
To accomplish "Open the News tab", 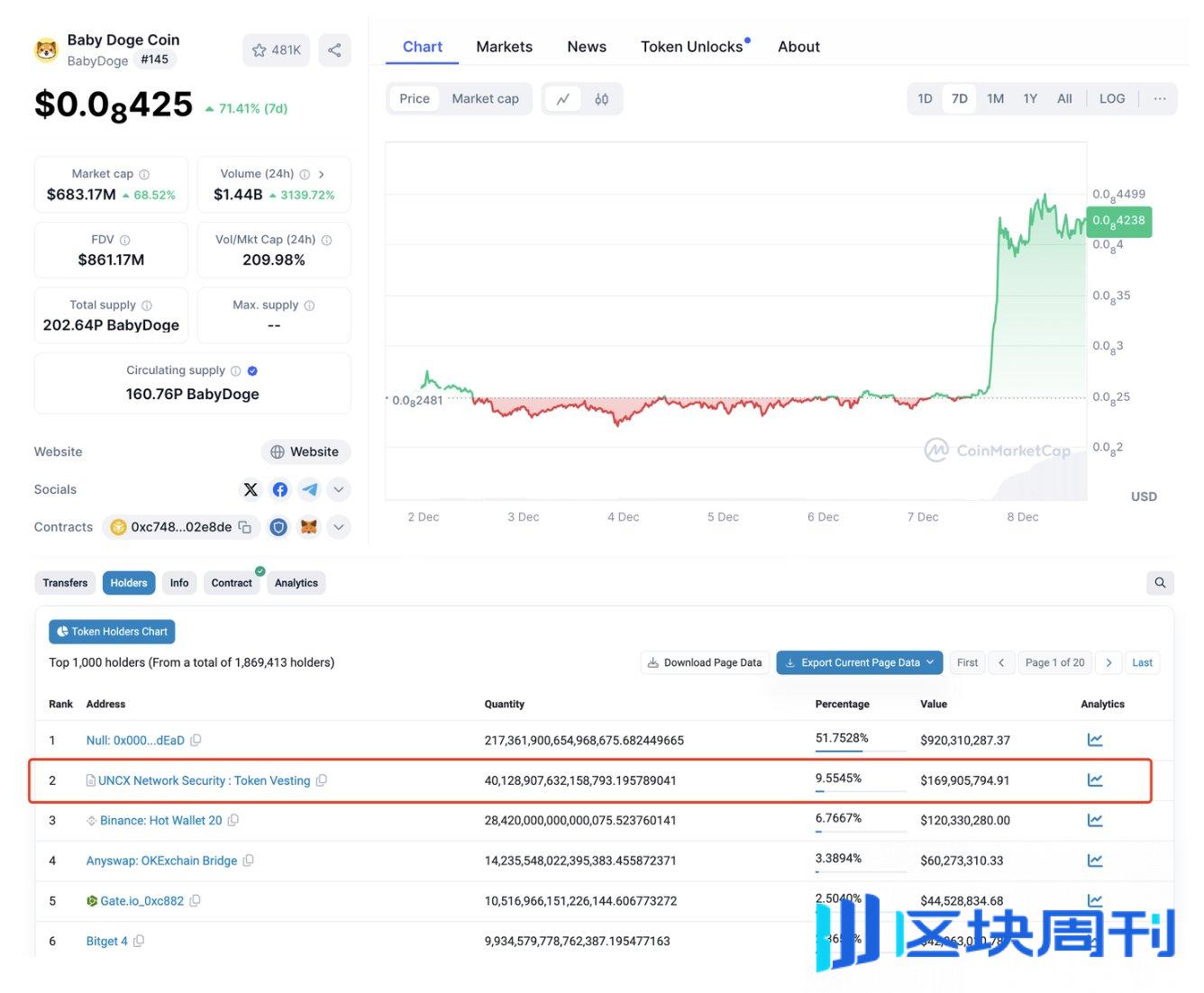I will (587, 47).
